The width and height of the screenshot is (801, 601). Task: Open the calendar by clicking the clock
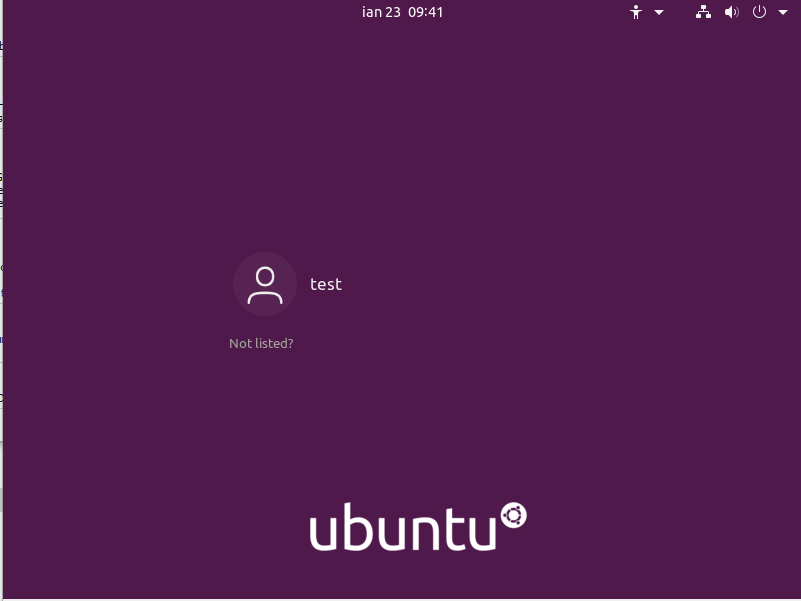click(402, 12)
